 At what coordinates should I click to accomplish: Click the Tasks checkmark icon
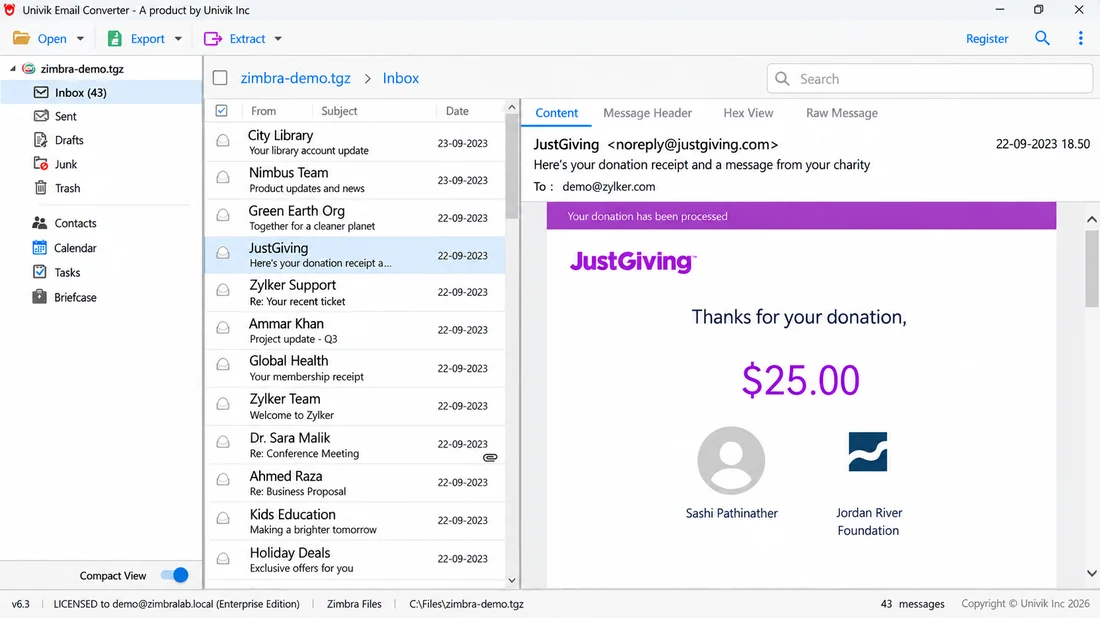click(40, 271)
